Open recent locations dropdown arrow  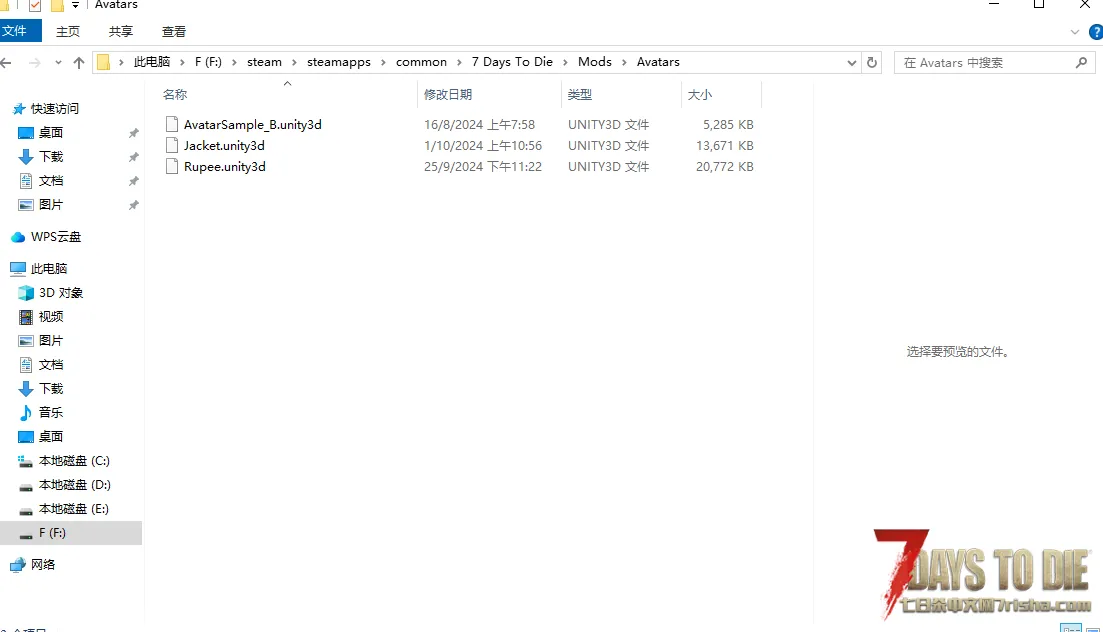58,63
